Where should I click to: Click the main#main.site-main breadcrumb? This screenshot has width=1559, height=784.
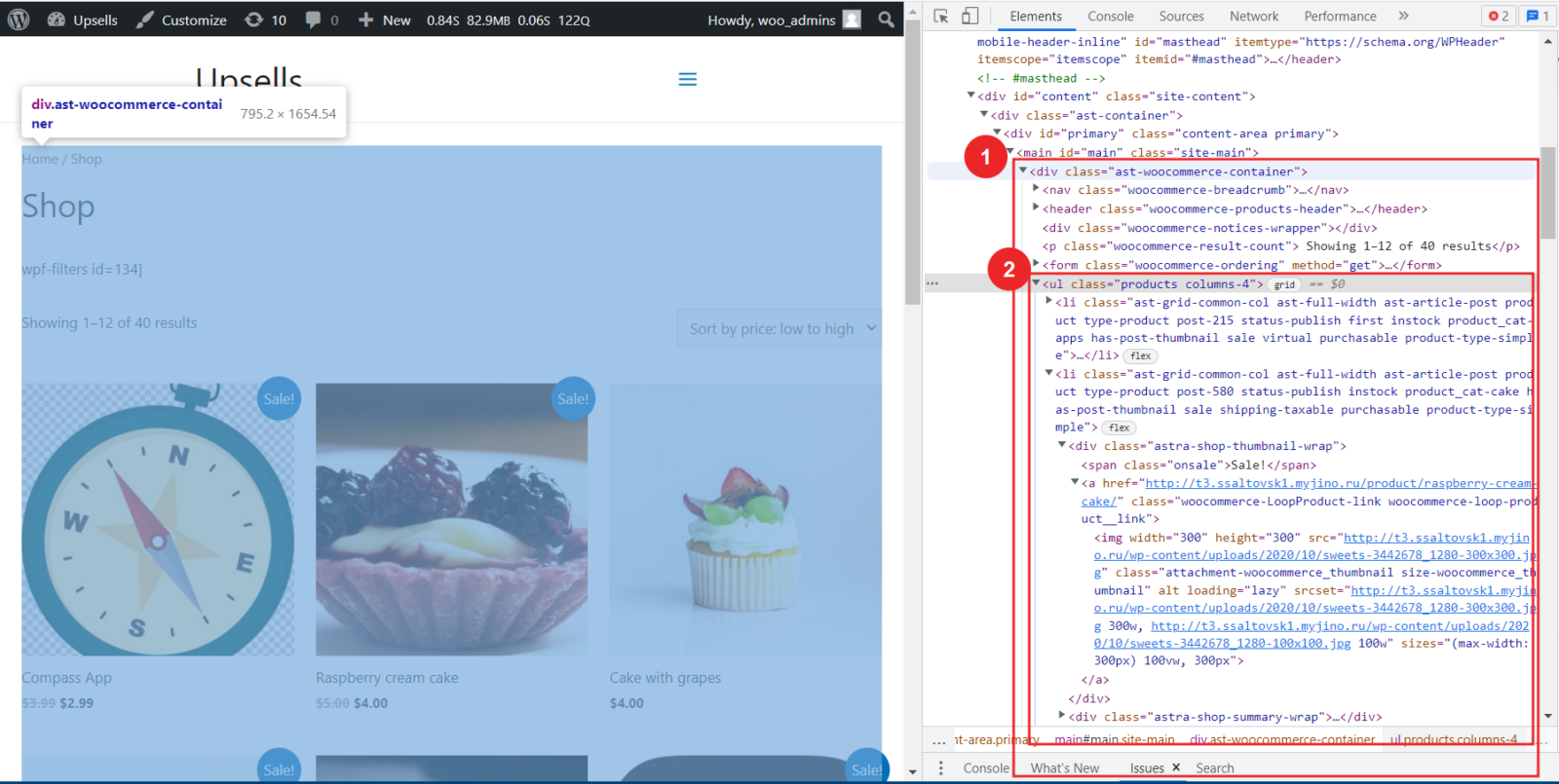[x=1115, y=740]
